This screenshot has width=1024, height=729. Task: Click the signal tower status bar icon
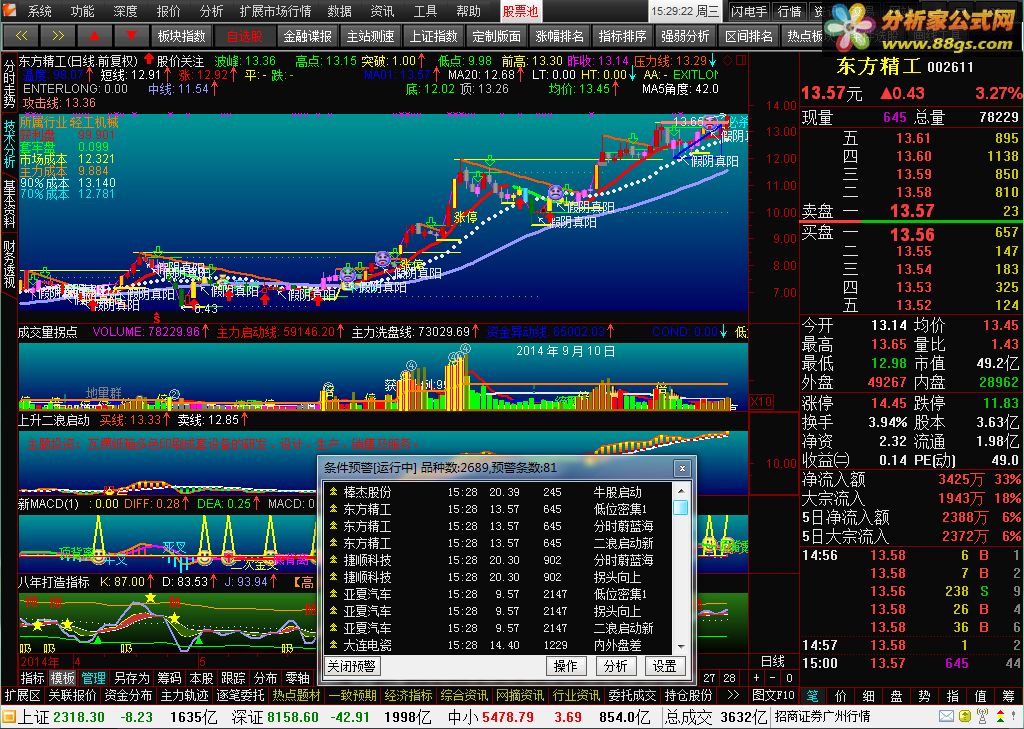coord(980,717)
